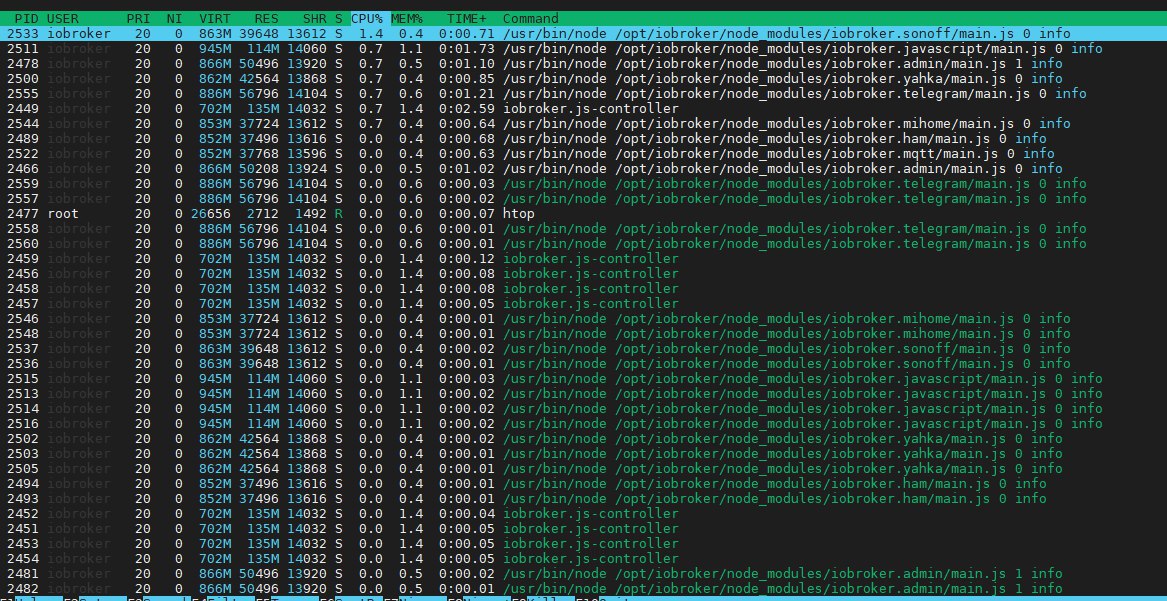The image size is (1167, 601).
Task: Select javascript thread PID 2514
Action: (584, 408)
